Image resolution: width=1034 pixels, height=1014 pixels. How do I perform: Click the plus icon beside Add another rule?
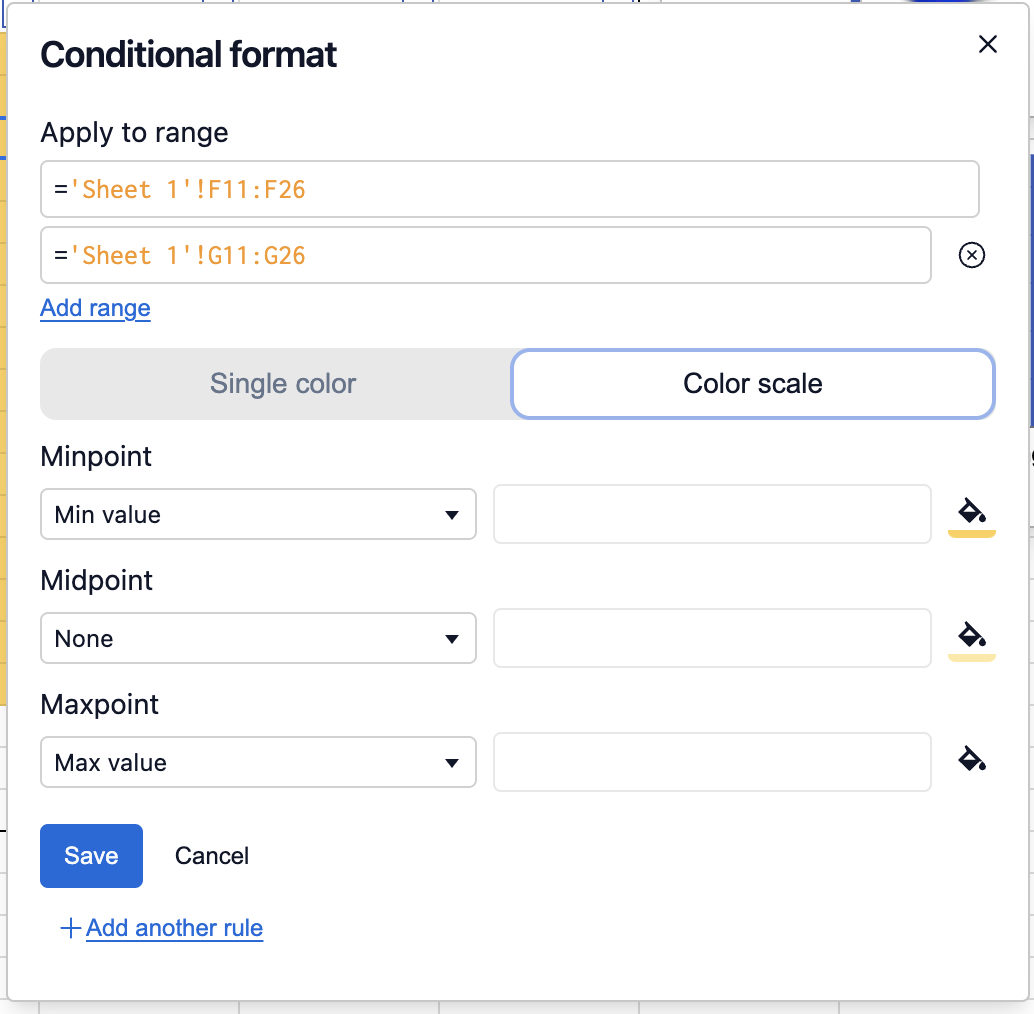(x=70, y=929)
